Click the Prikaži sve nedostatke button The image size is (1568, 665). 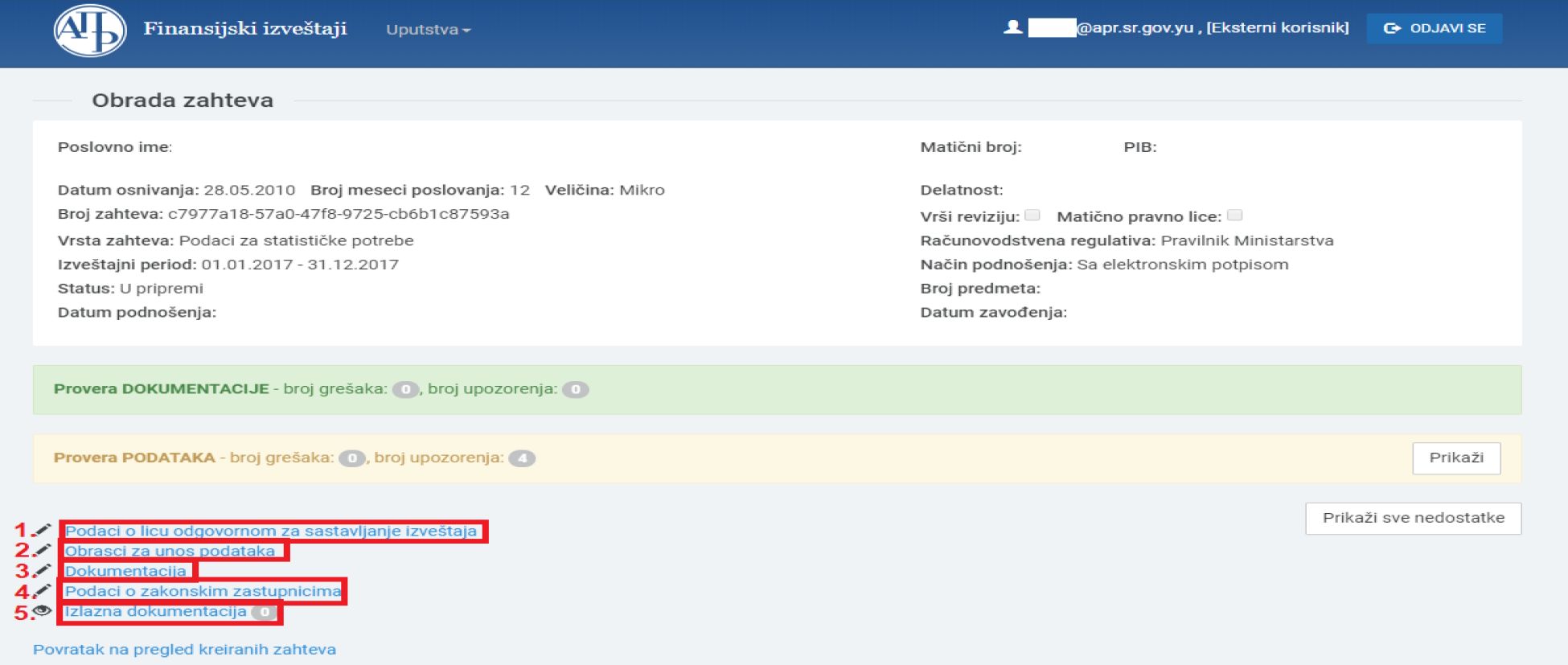1413,519
